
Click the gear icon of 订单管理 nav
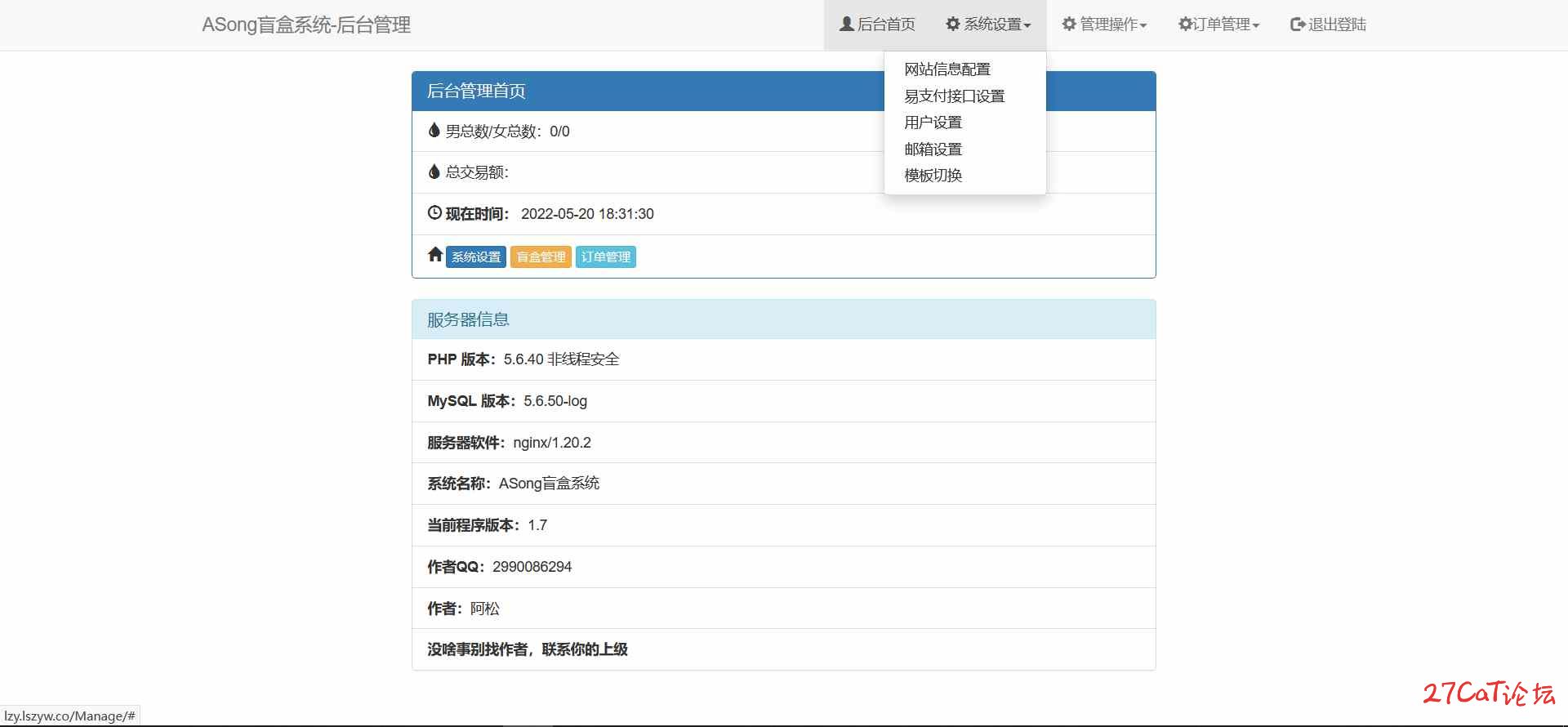point(1185,24)
